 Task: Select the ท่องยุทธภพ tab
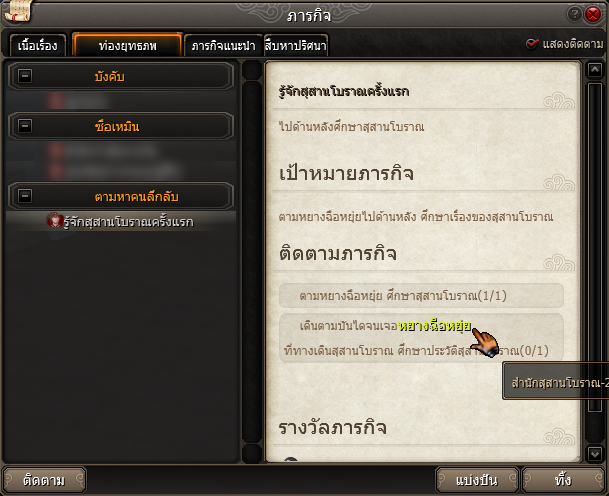127,45
